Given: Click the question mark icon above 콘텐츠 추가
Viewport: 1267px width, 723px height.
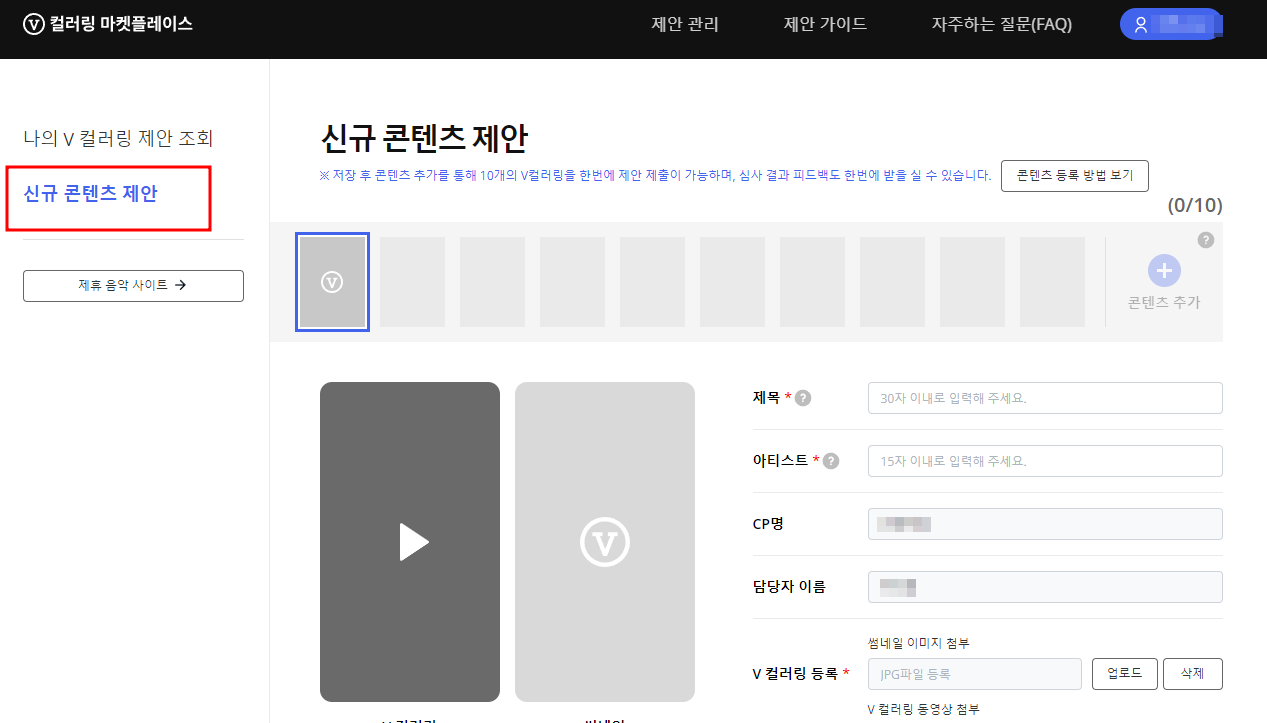Looking at the screenshot, I should pyautogui.click(x=1205, y=240).
